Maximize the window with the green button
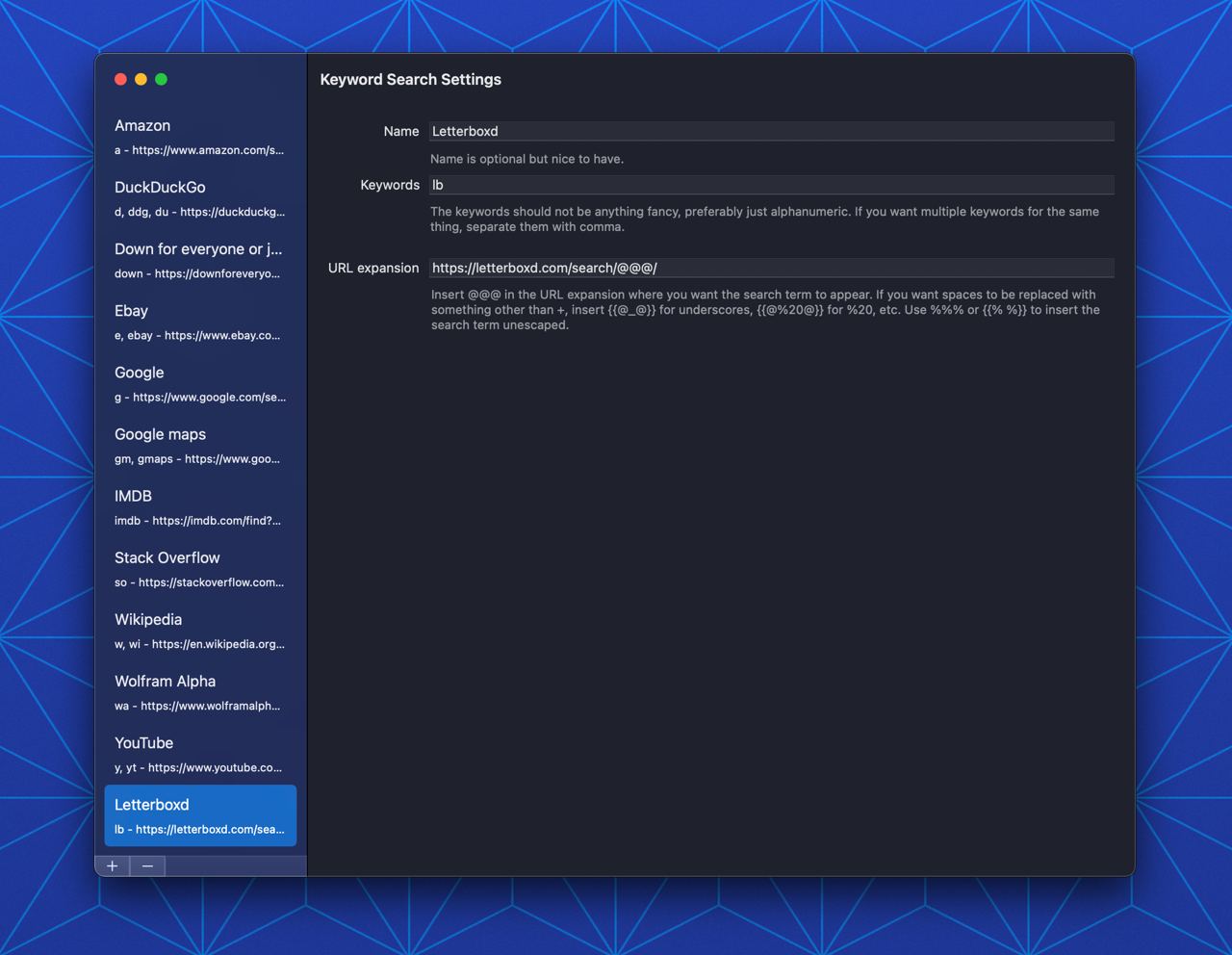The image size is (1232, 955). (161, 79)
